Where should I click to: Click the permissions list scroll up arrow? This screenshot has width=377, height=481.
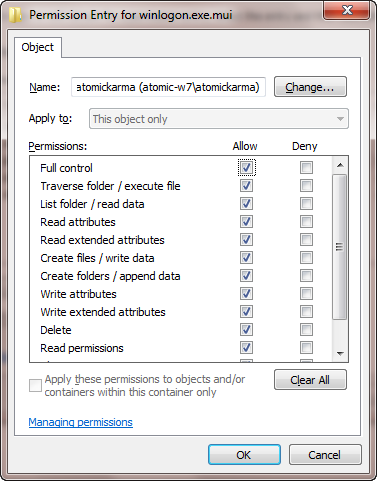(340, 165)
